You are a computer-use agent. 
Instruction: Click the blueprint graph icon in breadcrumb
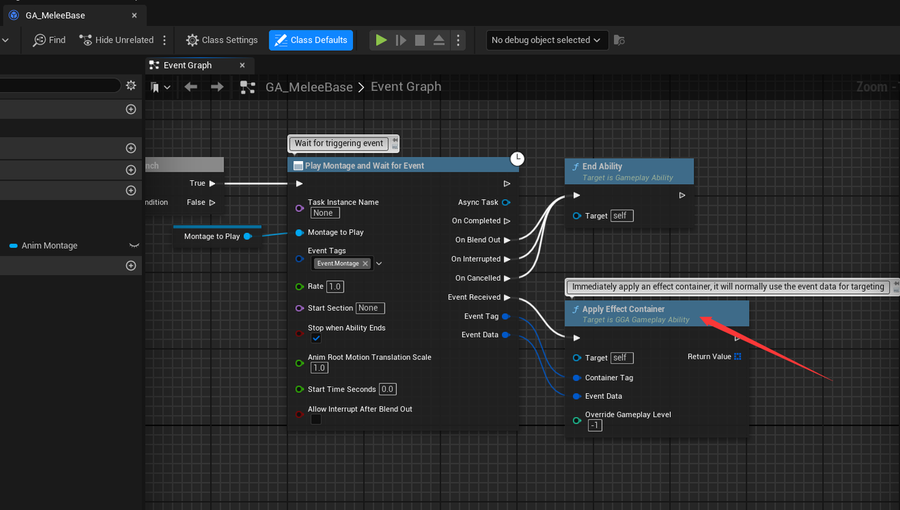coord(248,87)
